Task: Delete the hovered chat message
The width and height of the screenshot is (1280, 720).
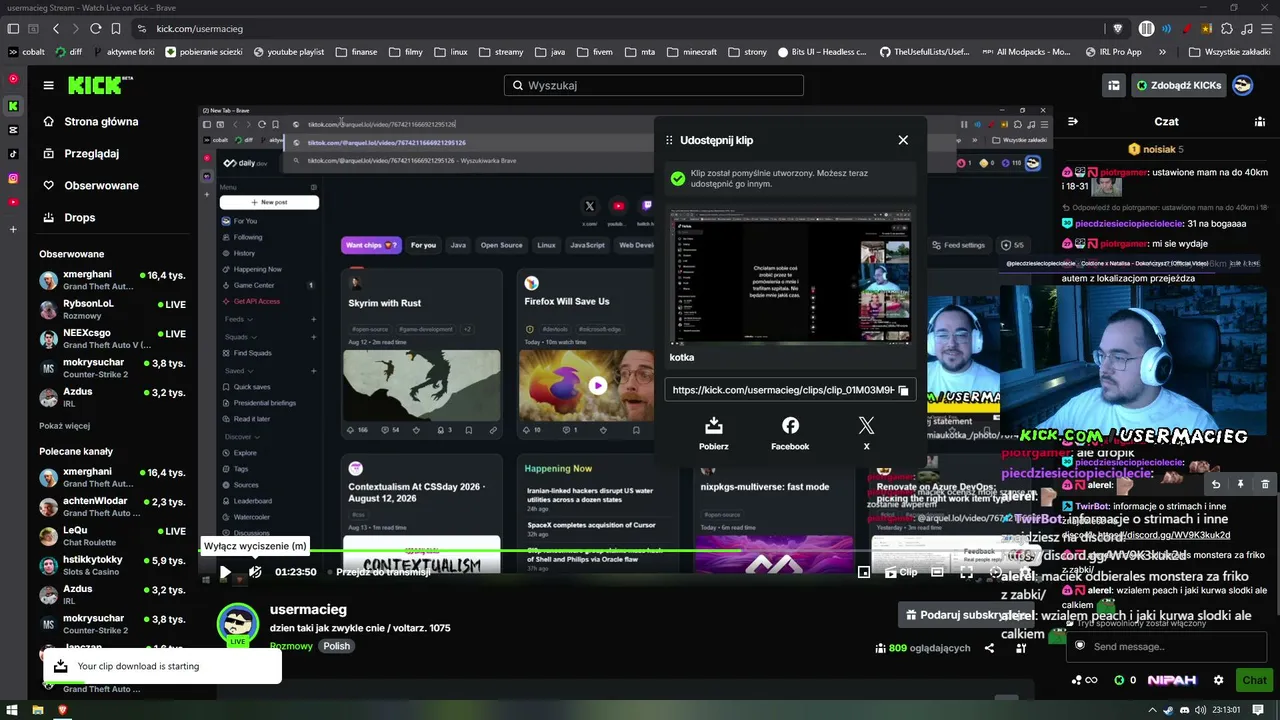Action: pos(1265,484)
